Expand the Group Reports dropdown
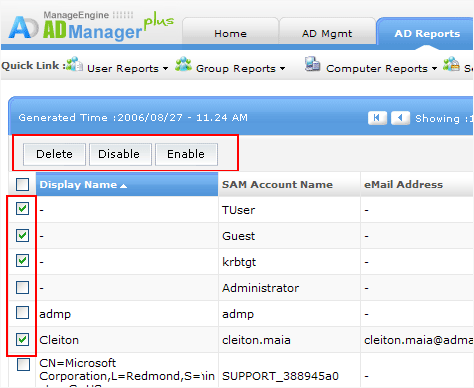This screenshot has height=388, width=474. (282, 69)
